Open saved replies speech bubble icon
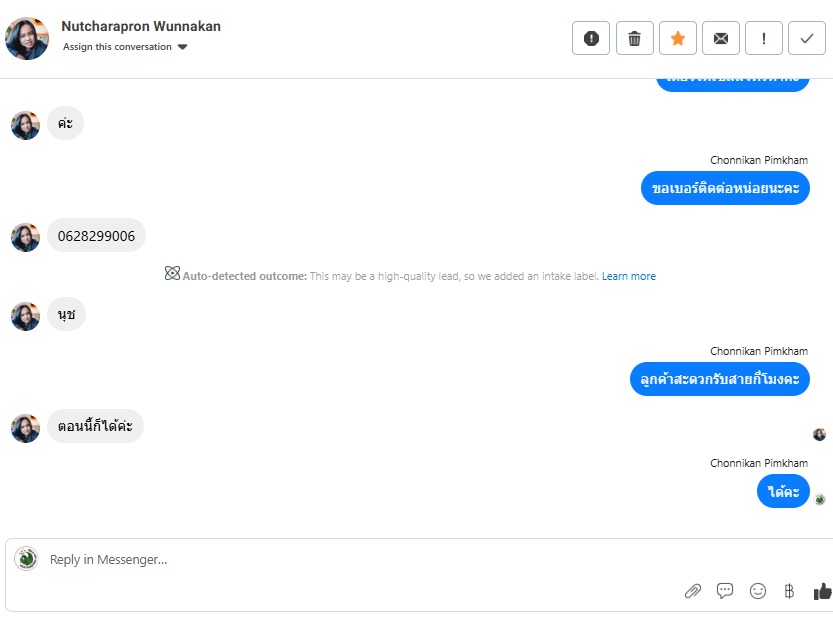The width and height of the screenshot is (833, 618). 725,591
